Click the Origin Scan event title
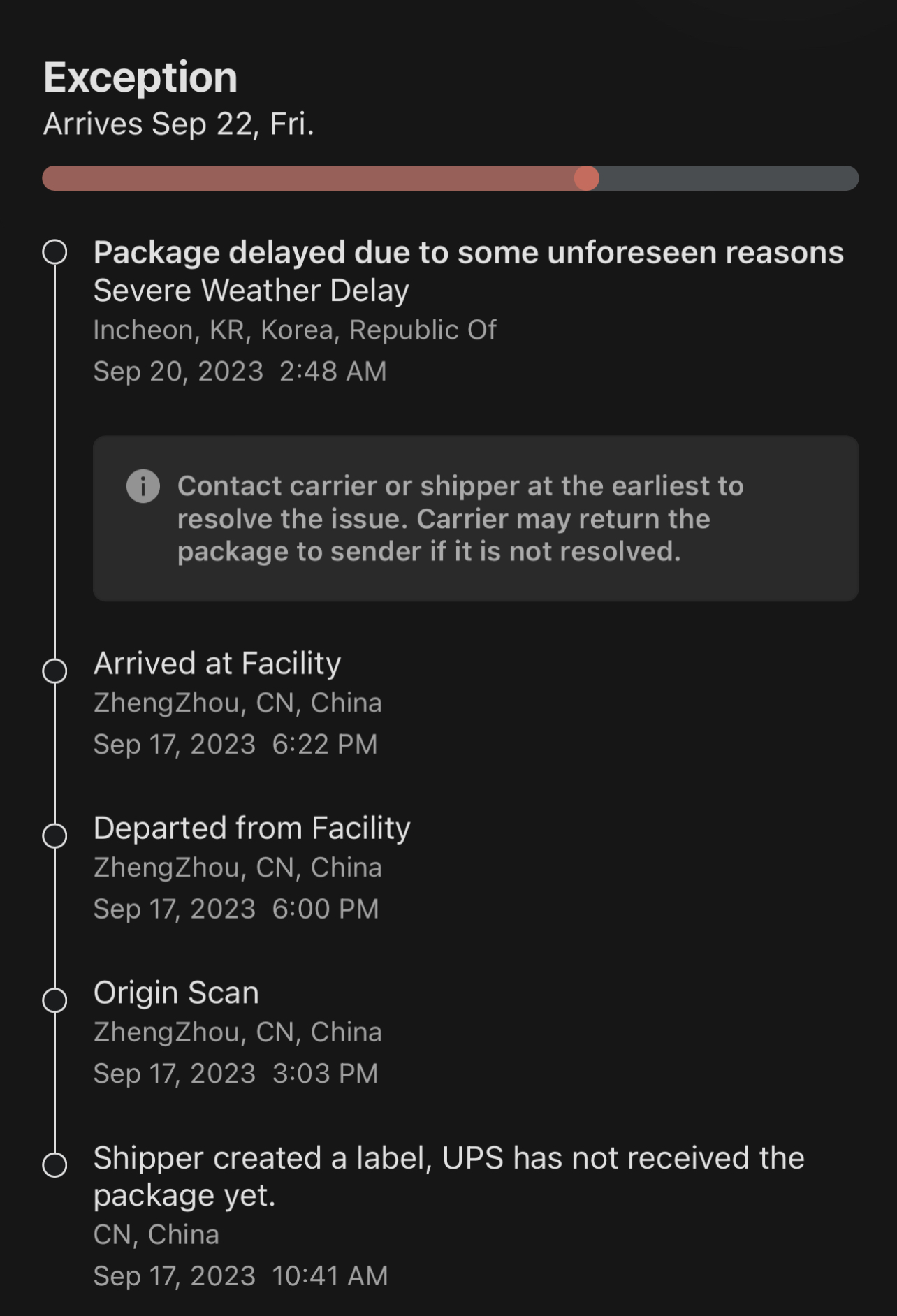The height and width of the screenshot is (1316, 897). pos(176,993)
